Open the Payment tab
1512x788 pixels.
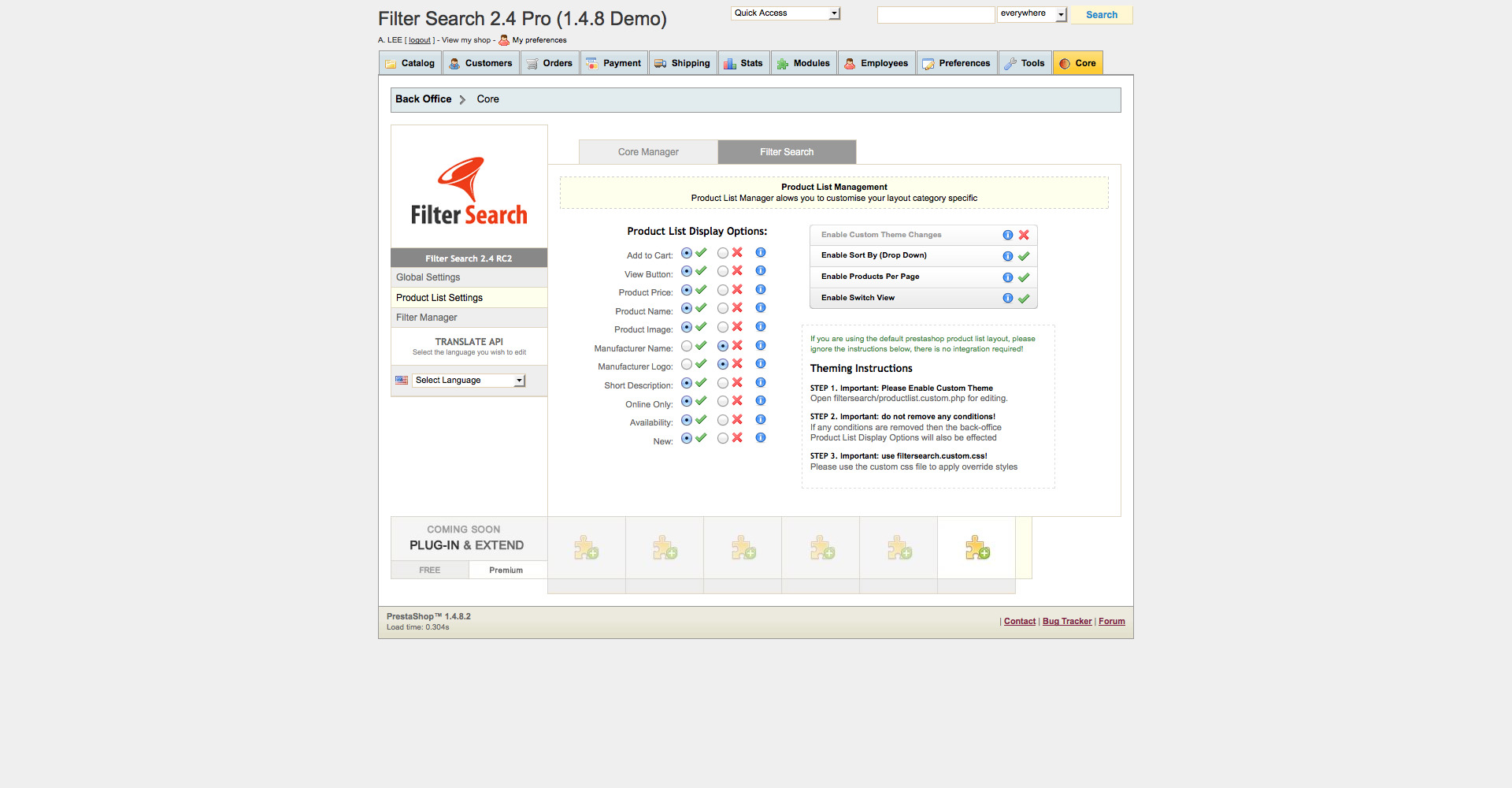614,63
